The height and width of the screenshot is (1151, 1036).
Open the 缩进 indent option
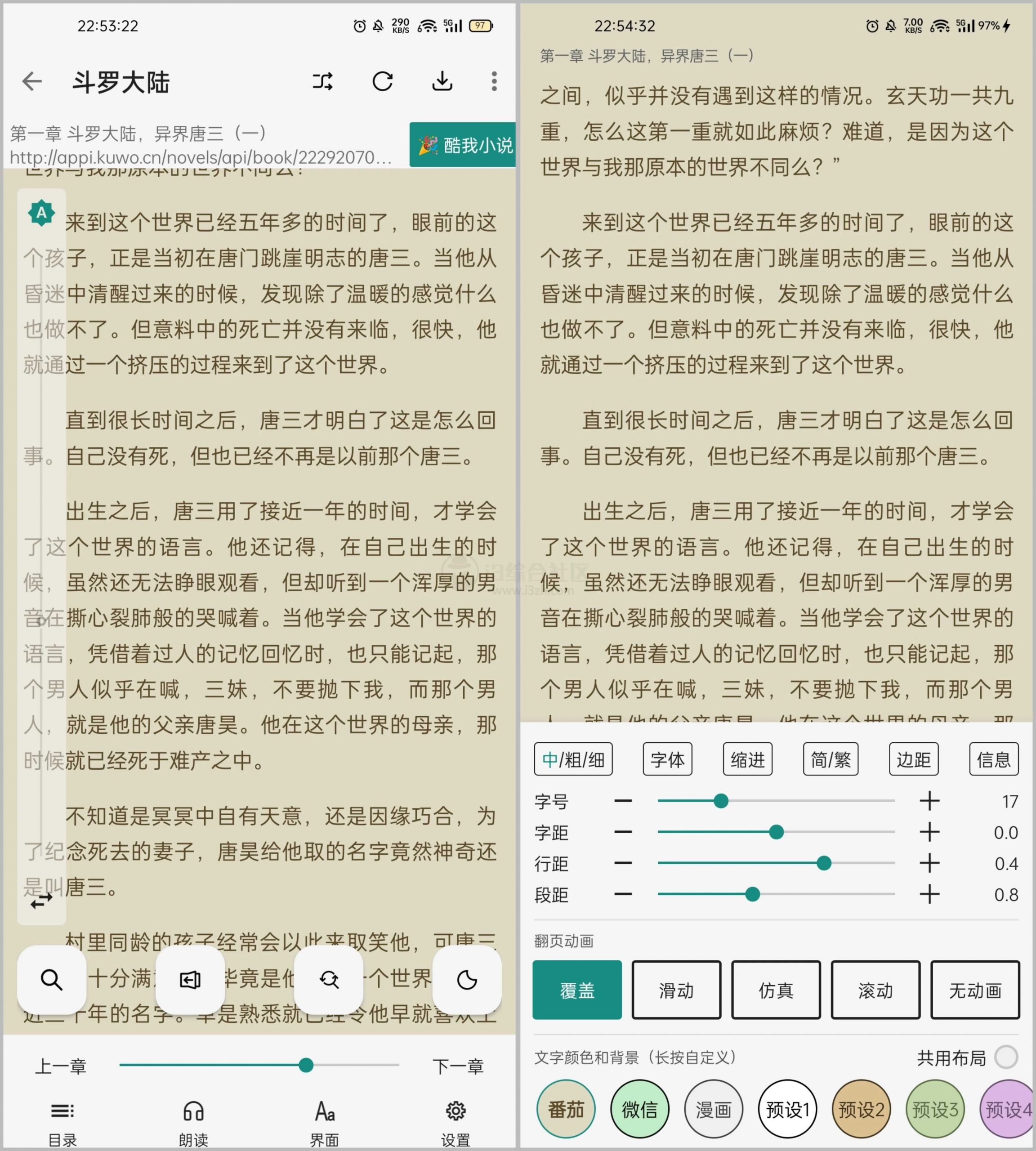[x=748, y=759]
